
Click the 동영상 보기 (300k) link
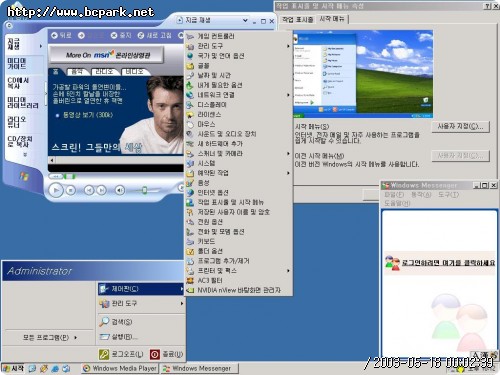coord(88,115)
